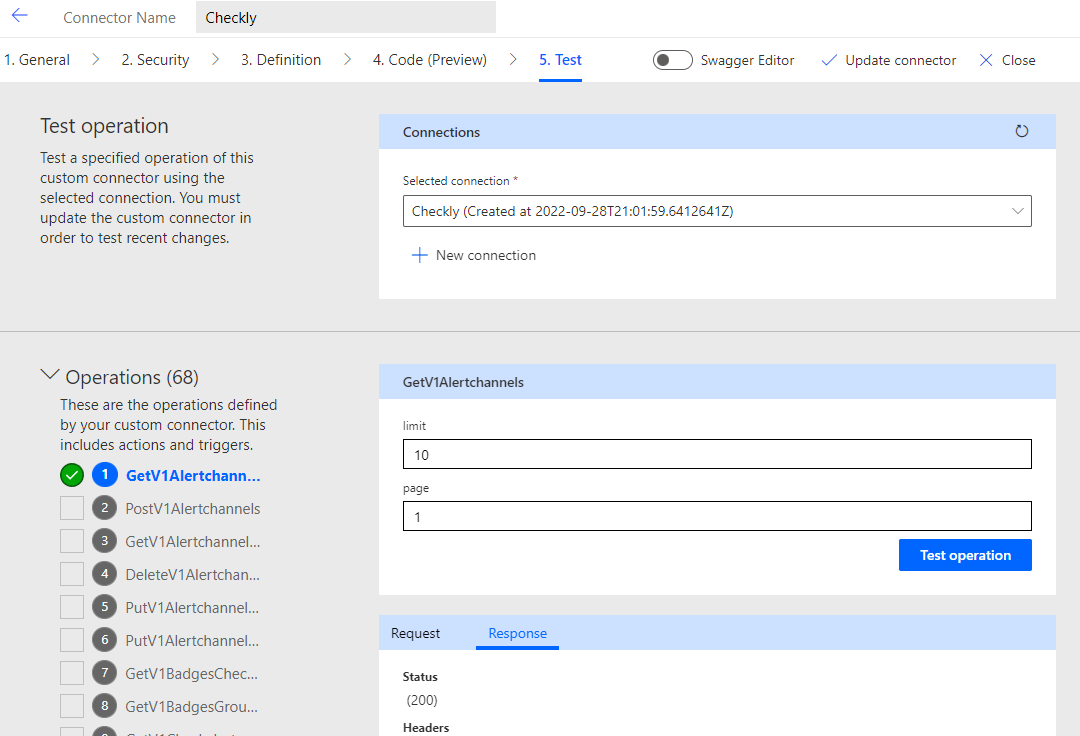Viewport: 1080px width, 736px height.
Task: Refresh the Connections list
Action: pos(1021,131)
